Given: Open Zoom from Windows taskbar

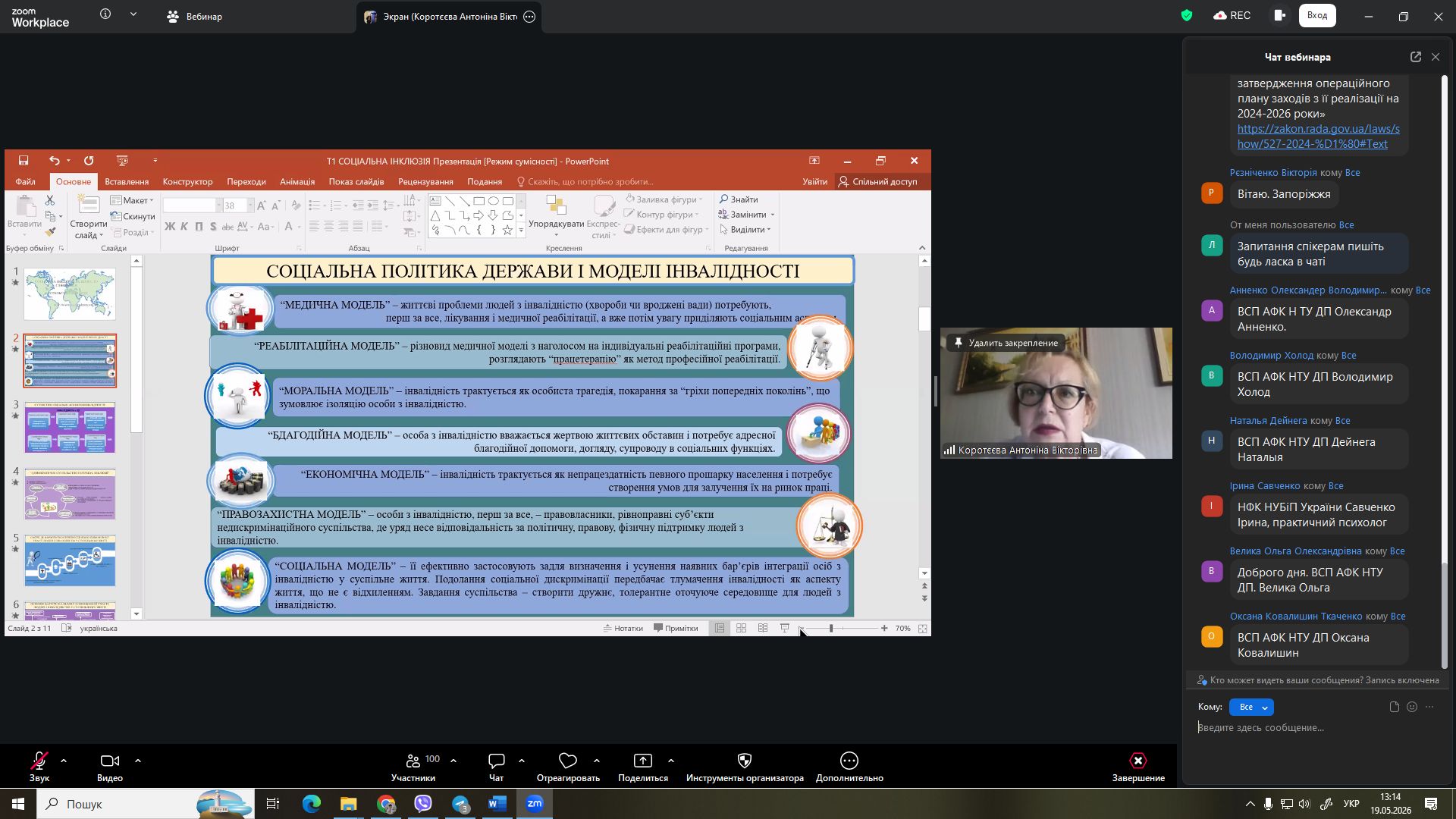Looking at the screenshot, I should pyautogui.click(x=535, y=804).
